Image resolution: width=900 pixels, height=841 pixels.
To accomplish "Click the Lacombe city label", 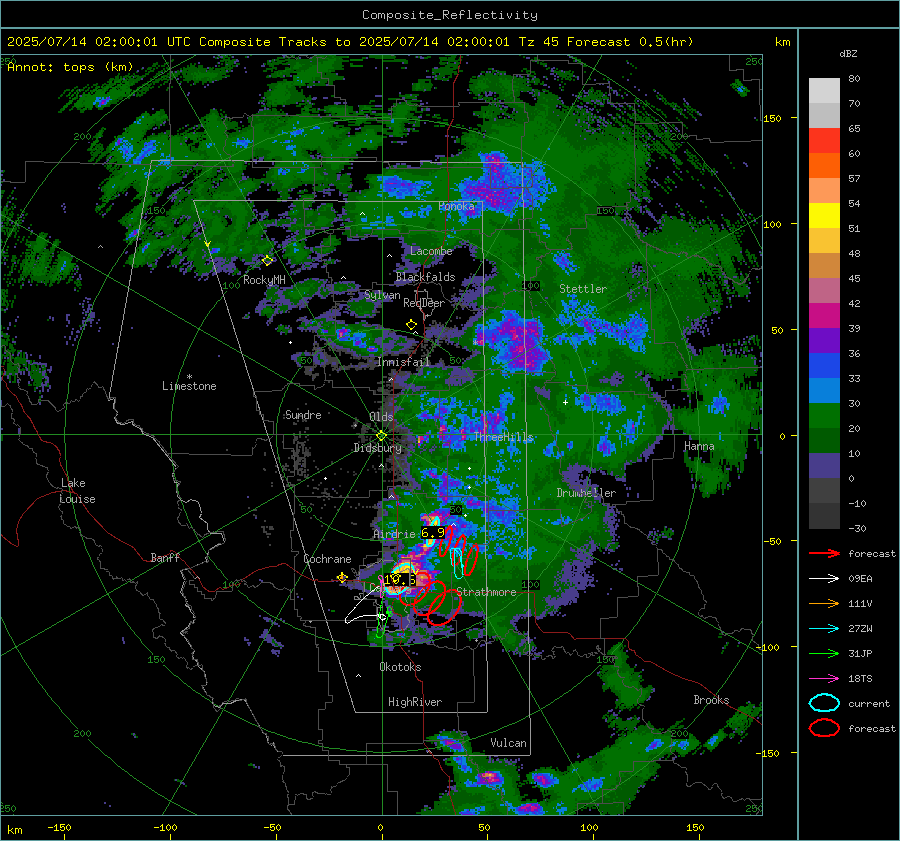I will [431, 251].
